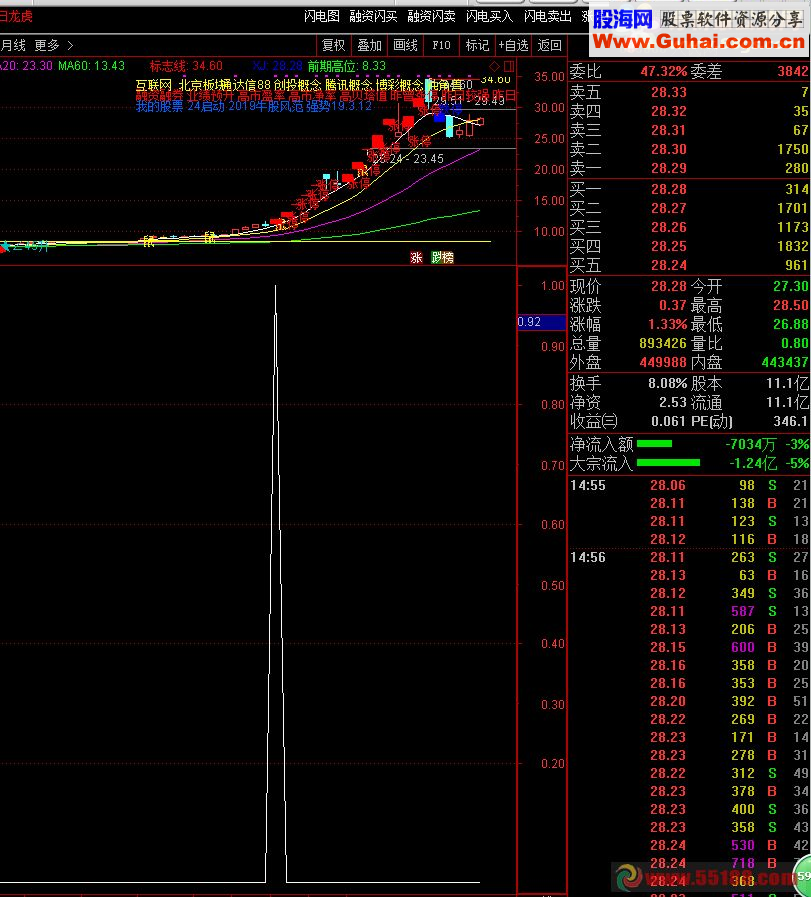This screenshot has height=897, width=811.
Task: Click the 叠加 overlay button
Action: coord(369,45)
